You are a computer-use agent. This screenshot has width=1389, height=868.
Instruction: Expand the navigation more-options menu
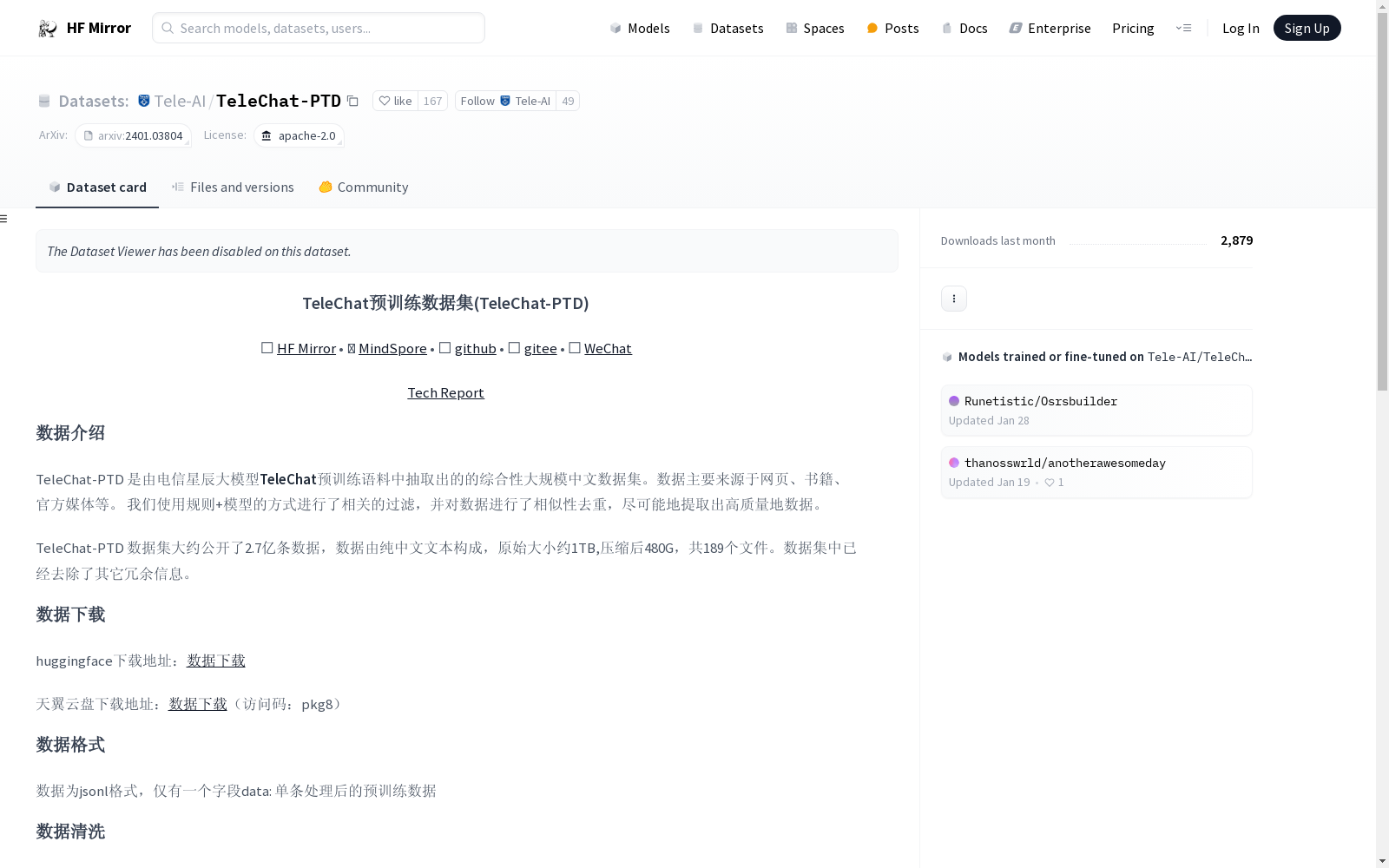(1183, 29)
